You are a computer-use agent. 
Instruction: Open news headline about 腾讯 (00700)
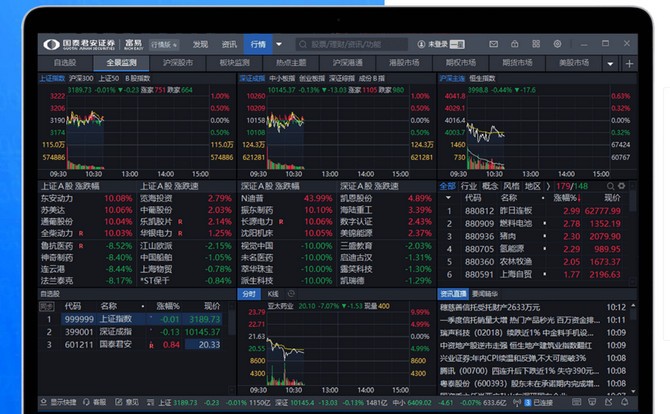coord(519,371)
